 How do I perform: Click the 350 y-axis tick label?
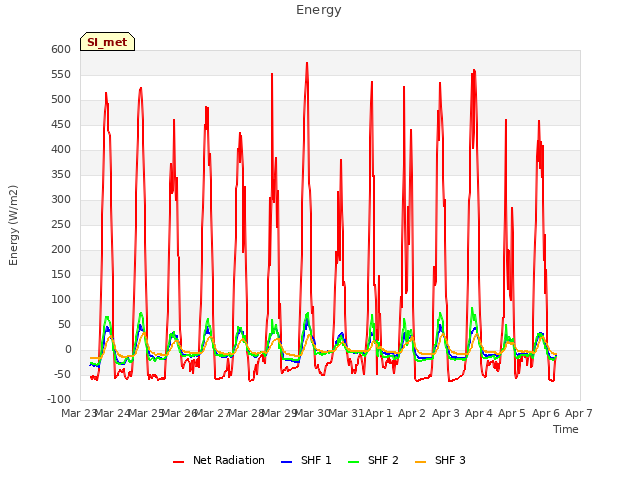point(61,175)
